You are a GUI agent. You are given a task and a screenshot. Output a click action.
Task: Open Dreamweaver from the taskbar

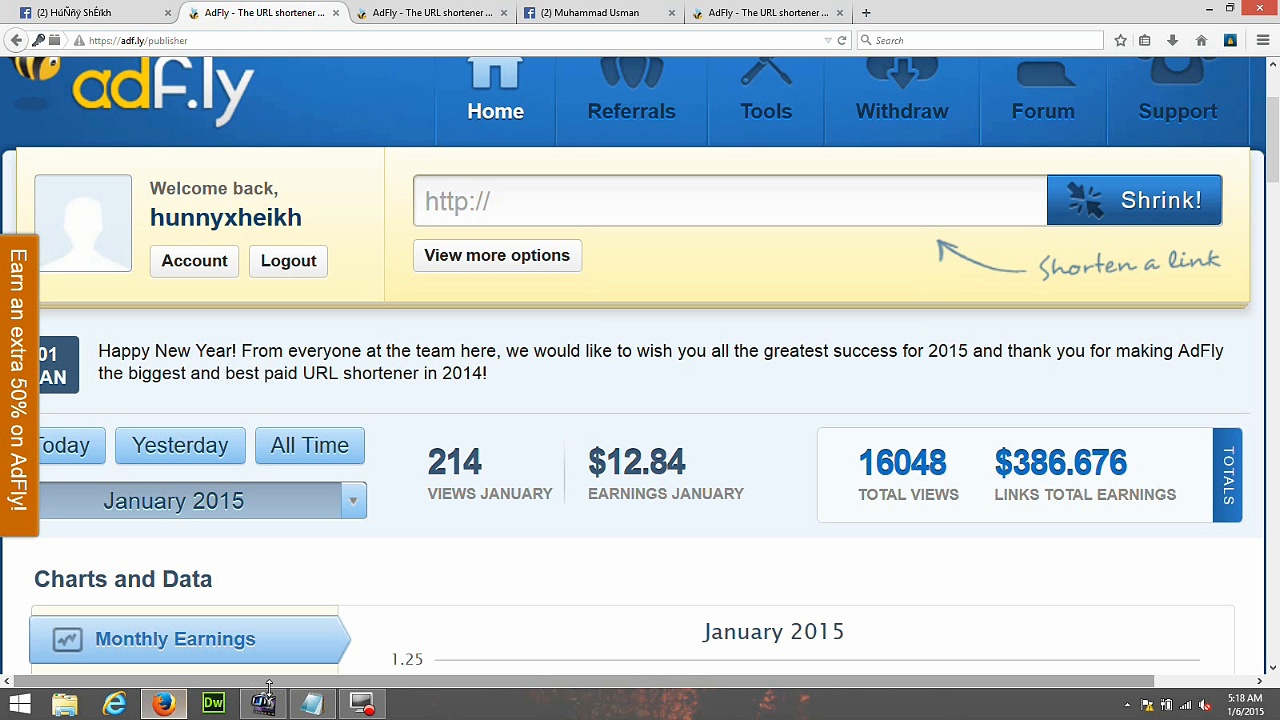214,704
